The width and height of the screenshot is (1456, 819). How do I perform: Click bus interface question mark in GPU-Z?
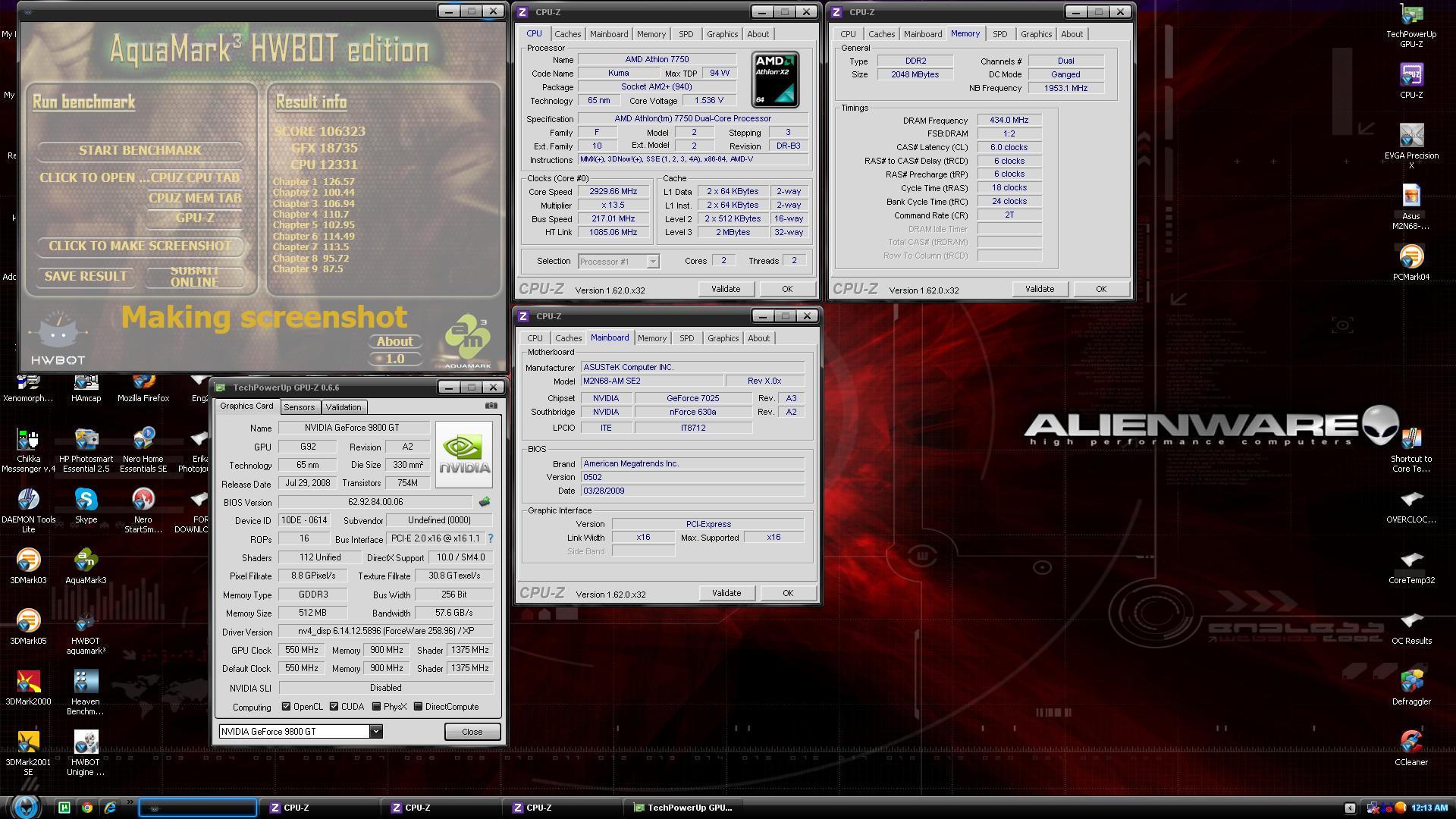490,538
